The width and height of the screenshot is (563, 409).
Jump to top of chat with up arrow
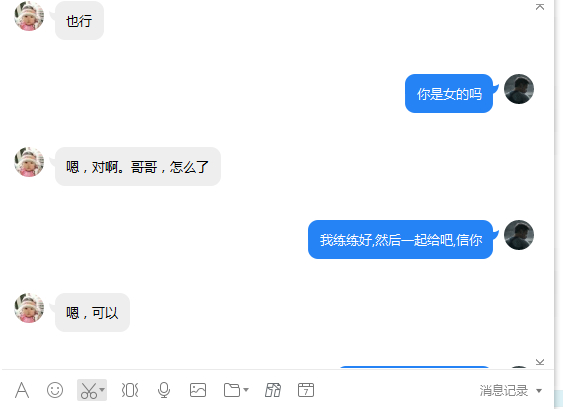[540, 6]
